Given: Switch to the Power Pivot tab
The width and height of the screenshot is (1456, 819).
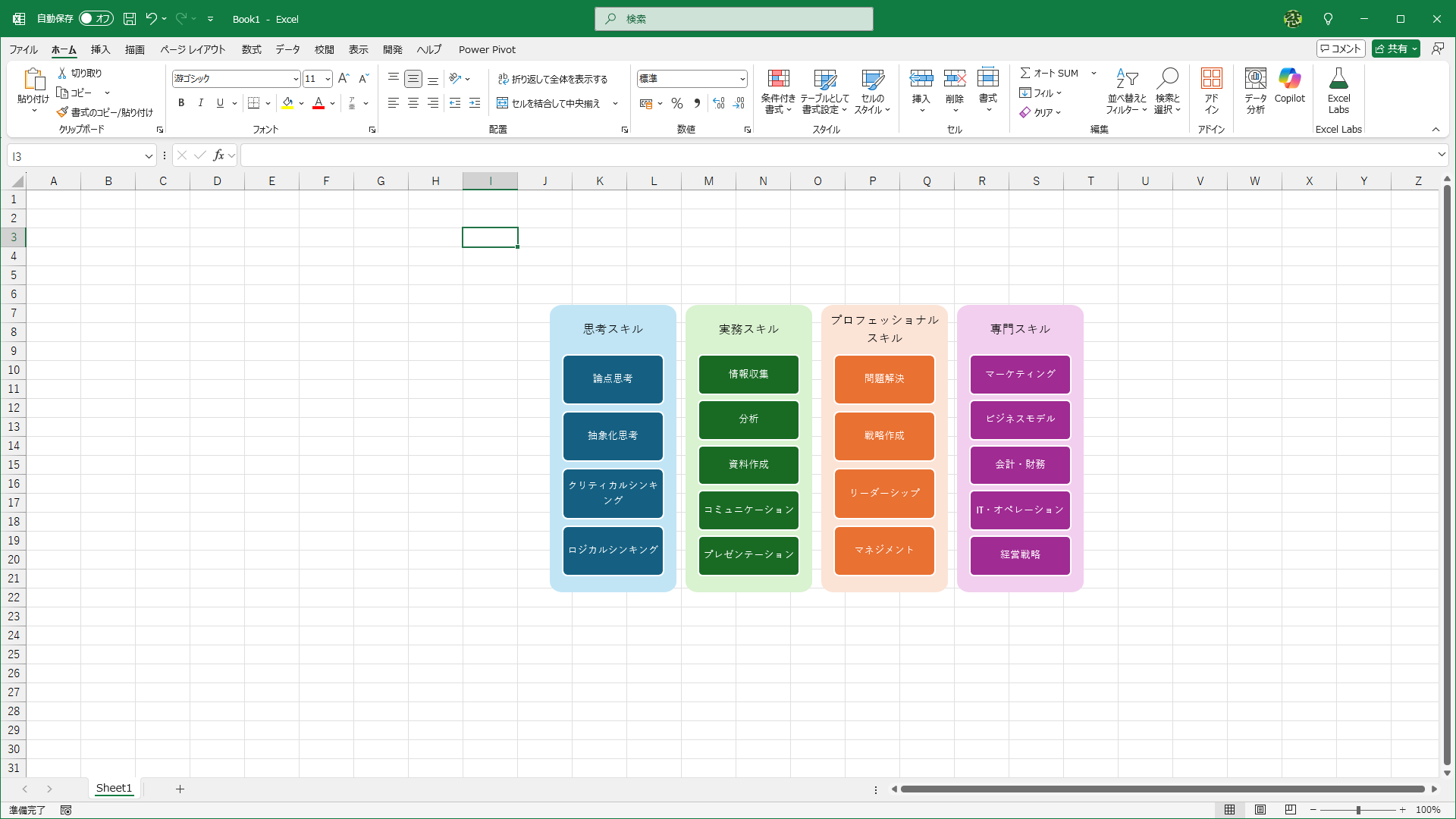Looking at the screenshot, I should click(x=487, y=49).
